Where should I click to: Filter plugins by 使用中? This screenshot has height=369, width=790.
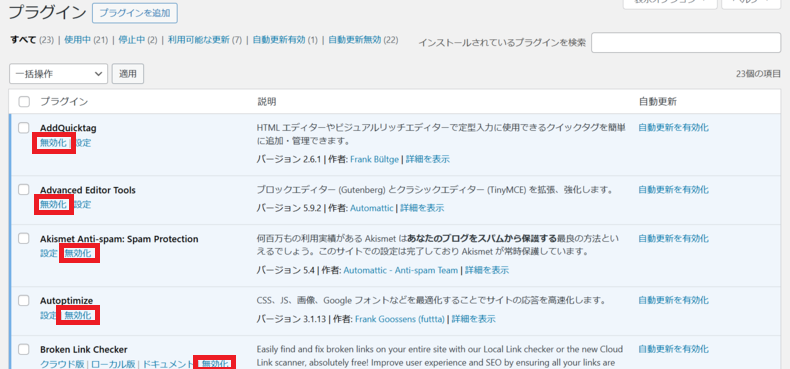(x=77, y=40)
